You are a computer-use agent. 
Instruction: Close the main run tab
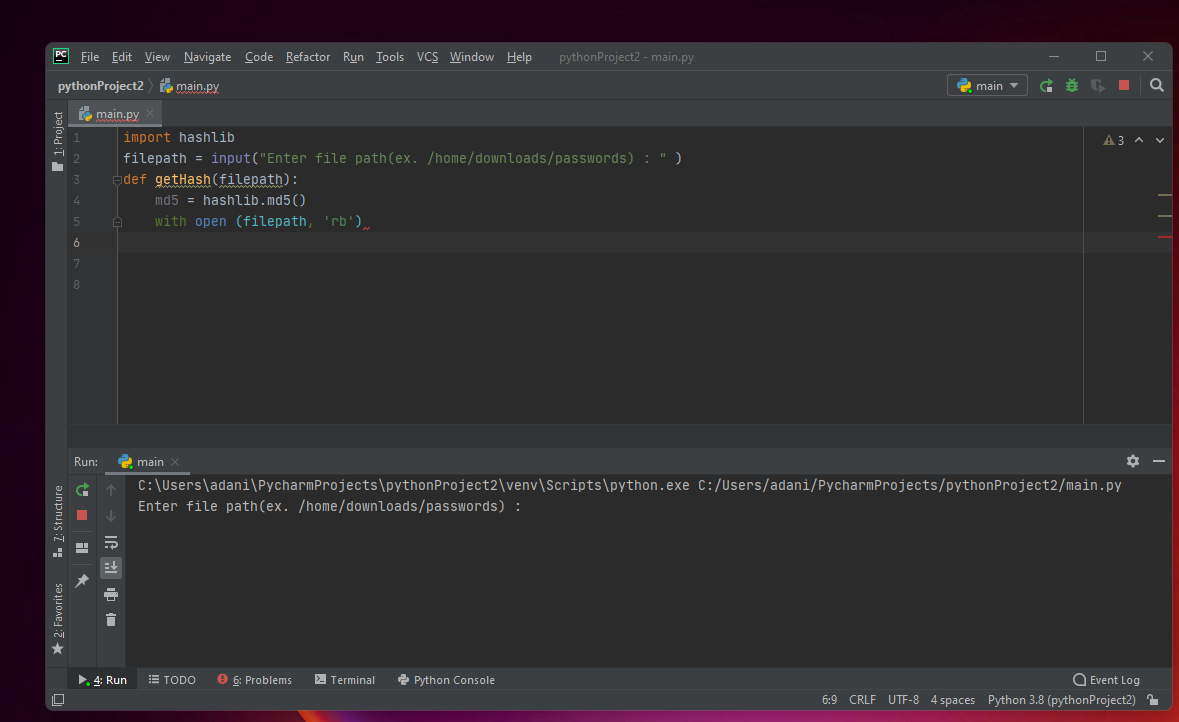(x=175, y=462)
